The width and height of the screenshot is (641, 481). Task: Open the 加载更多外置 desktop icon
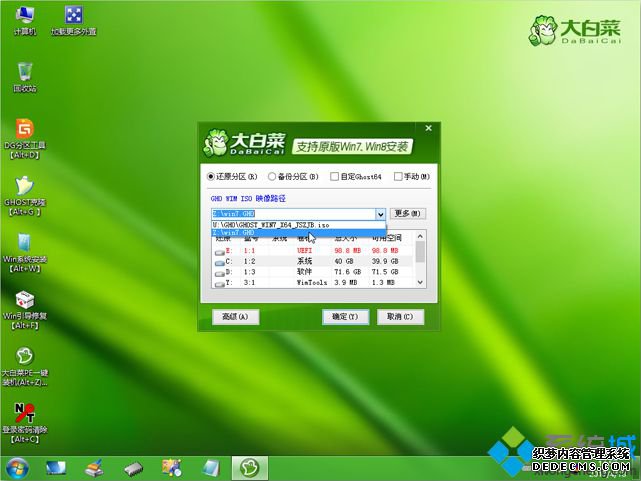pyautogui.click(x=74, y=20)
